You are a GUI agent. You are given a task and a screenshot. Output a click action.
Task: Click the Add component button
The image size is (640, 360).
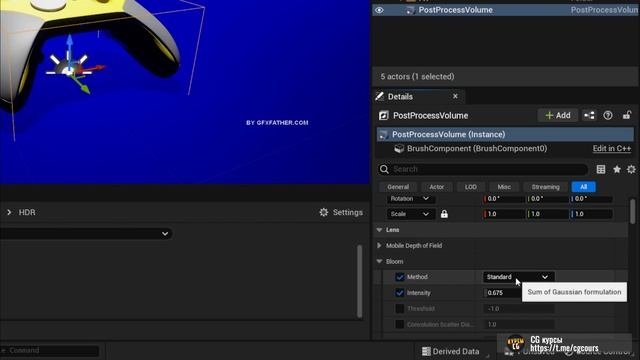click(x=558, y=116)
